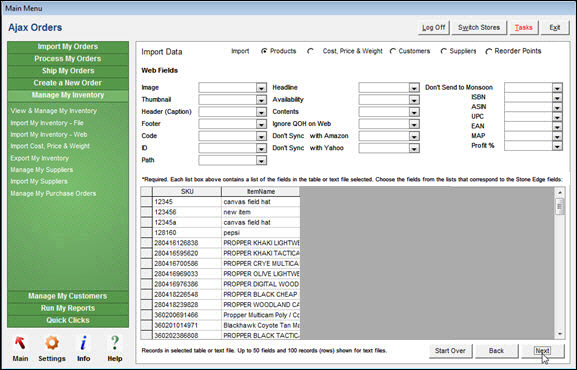This screenshot has height=370, width=577.
Task: Expand the Header (Caption) dropdown
Action: (x=261, y=112)
